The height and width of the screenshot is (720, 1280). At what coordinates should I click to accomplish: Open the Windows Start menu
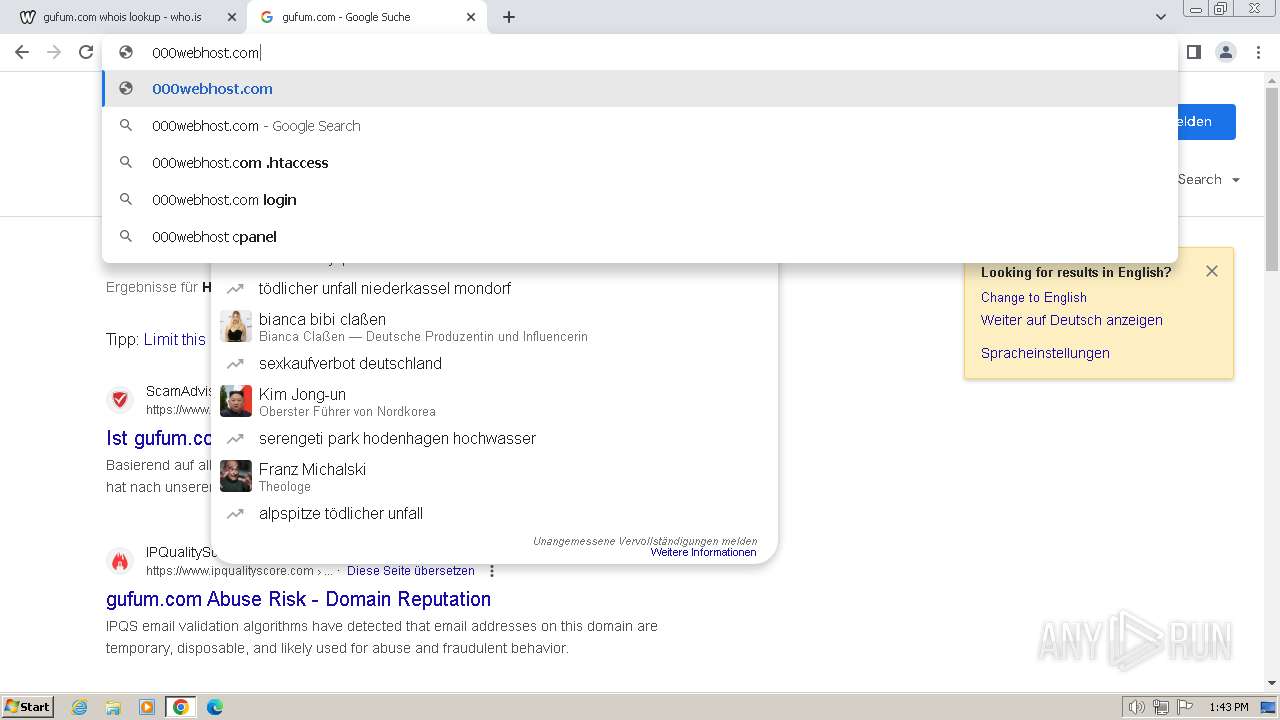tap(28, 707)
